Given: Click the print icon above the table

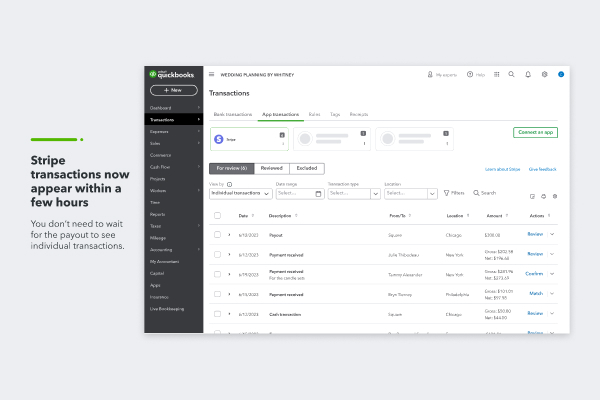Looking at the screenshot, I should [x=543, y=196].
